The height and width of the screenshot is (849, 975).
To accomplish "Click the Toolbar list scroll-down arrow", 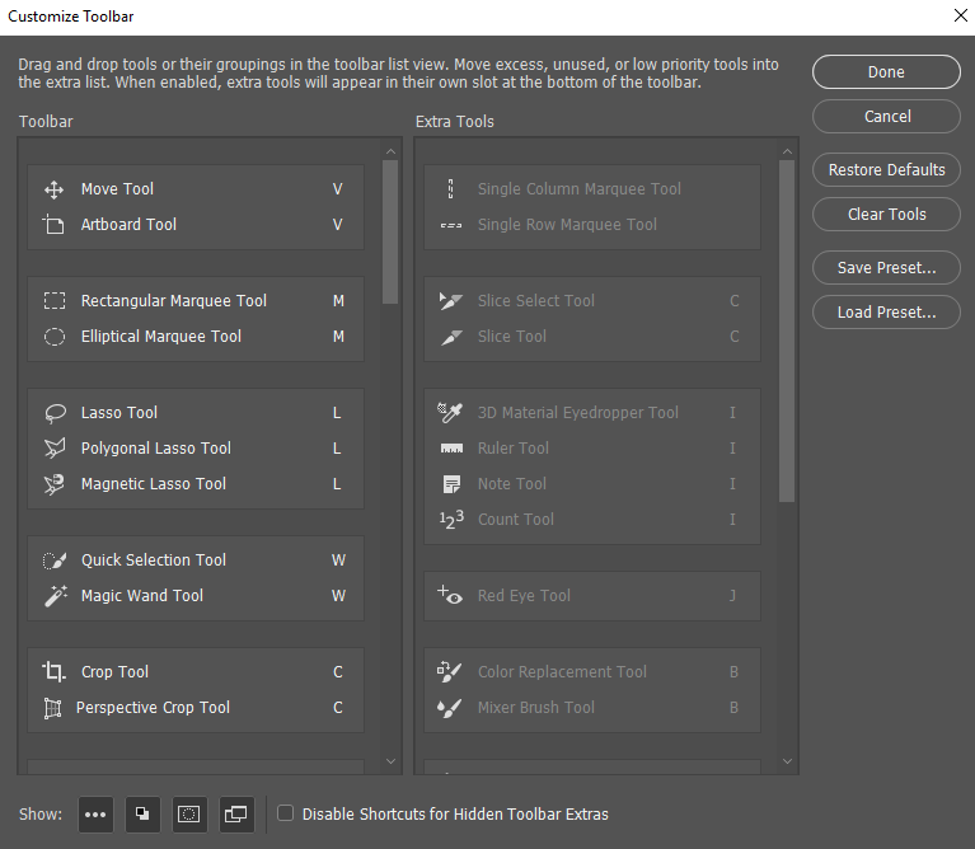I will tap(390, 762).
